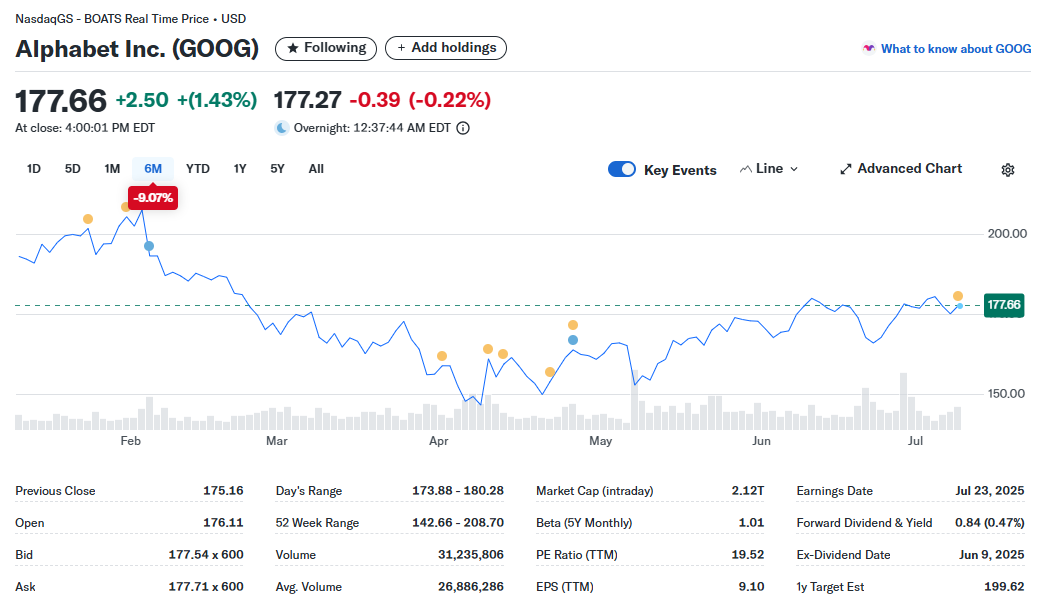This screenshot has height=606, width=1042.
Task: Click the Open value 176.11
Action: (223, 522)
